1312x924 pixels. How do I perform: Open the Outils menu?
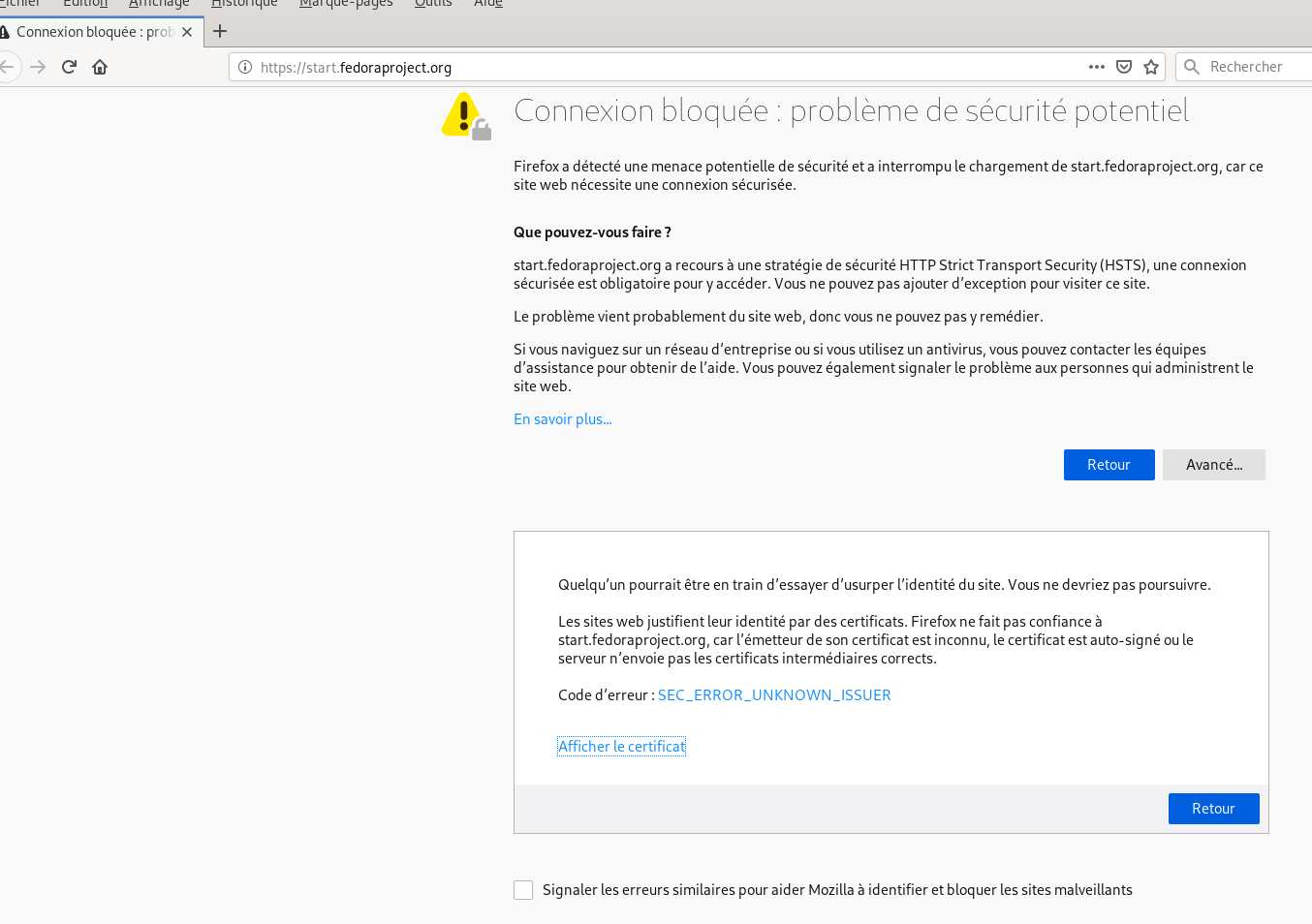tap(433, 4)
